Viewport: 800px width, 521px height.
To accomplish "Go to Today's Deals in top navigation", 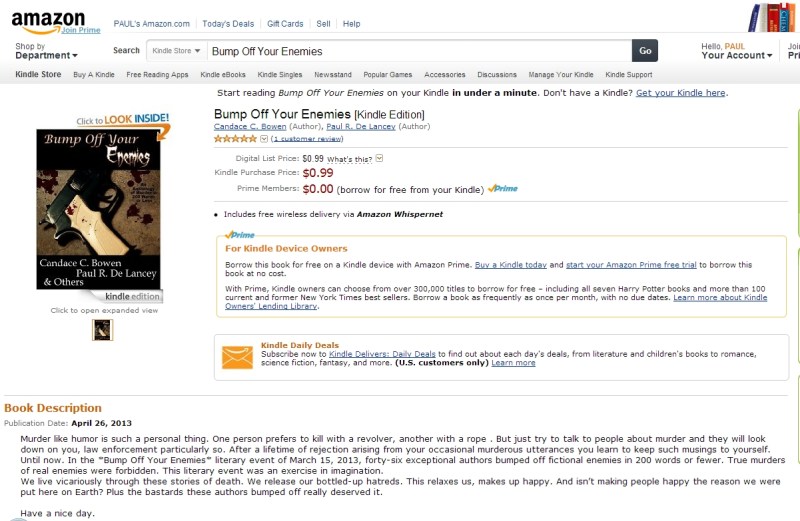I will tap(228, 23).
